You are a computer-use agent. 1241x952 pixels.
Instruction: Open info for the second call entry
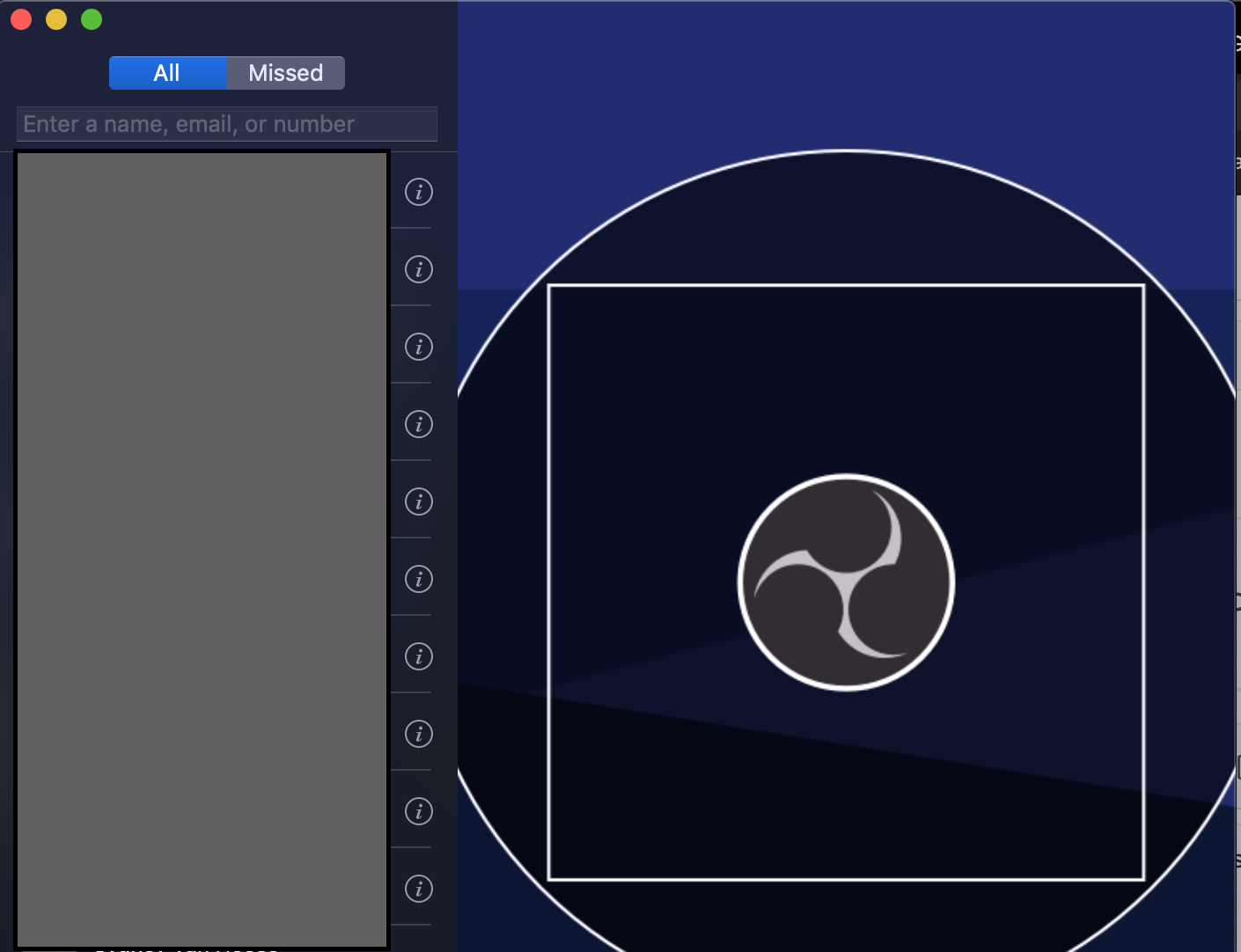(419, 269)
